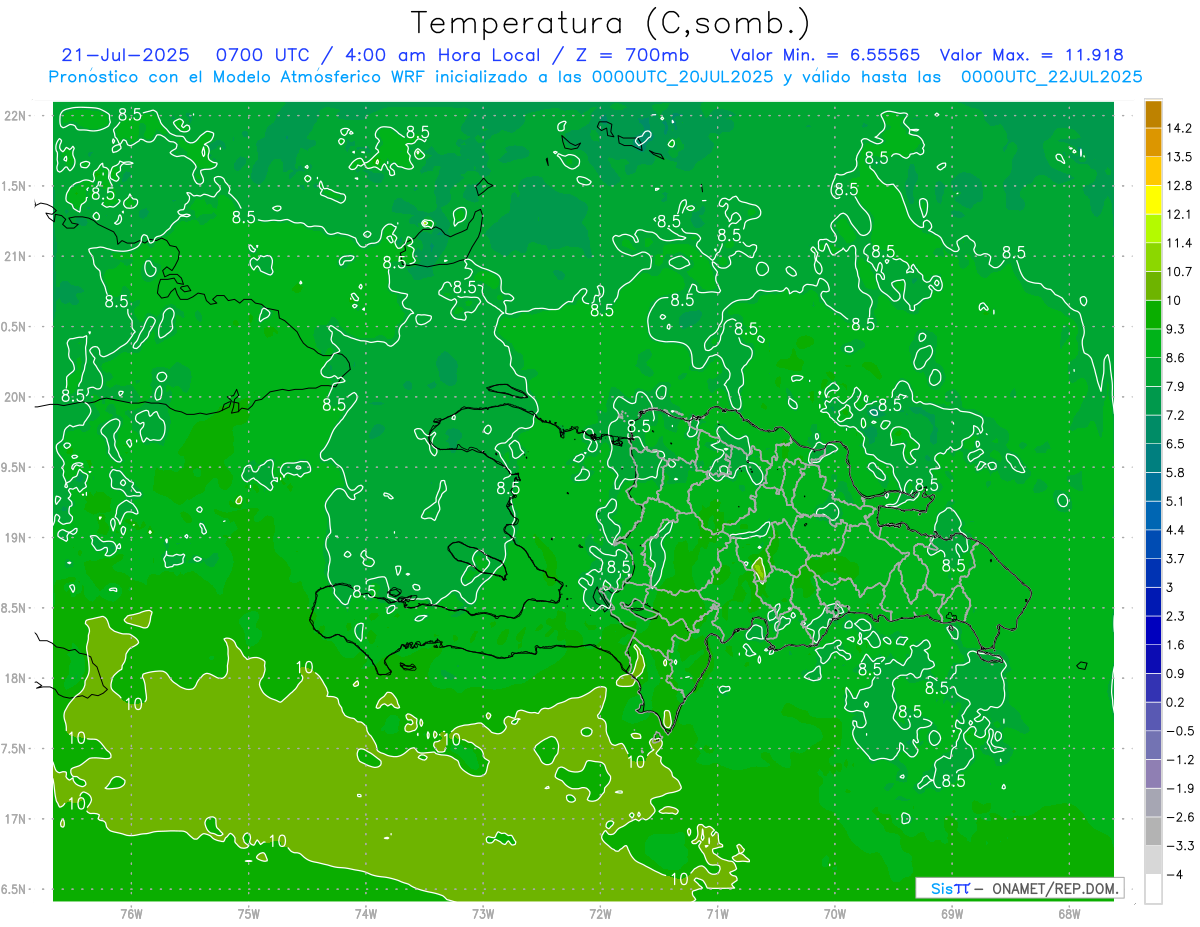Click the "75W" longitude axis label
This screenshot has width=1200, height=927.
(x=249, y=914)
